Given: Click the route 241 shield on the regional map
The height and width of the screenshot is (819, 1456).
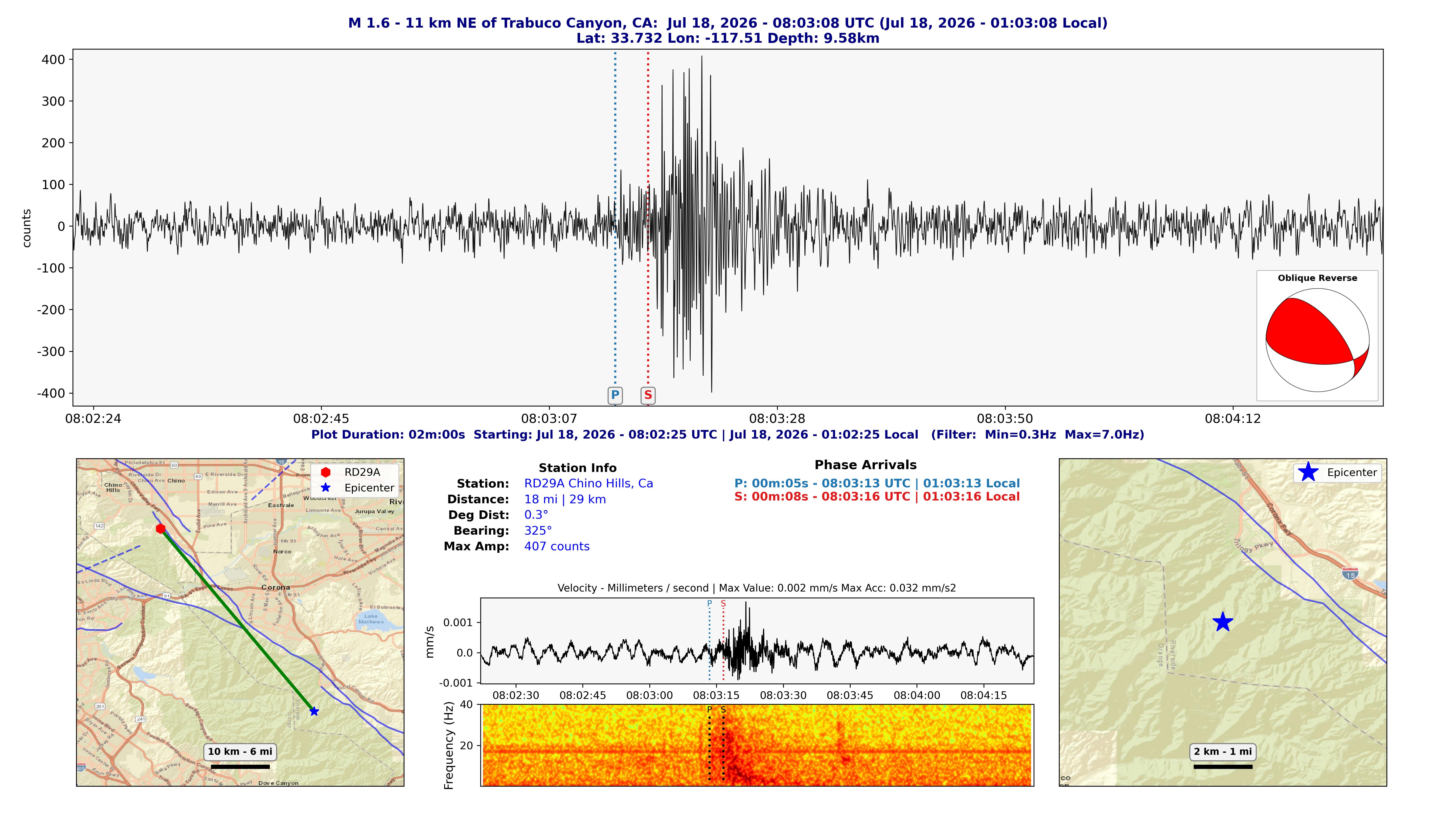Looking at the screenshot, I should (x=141, y=719).
